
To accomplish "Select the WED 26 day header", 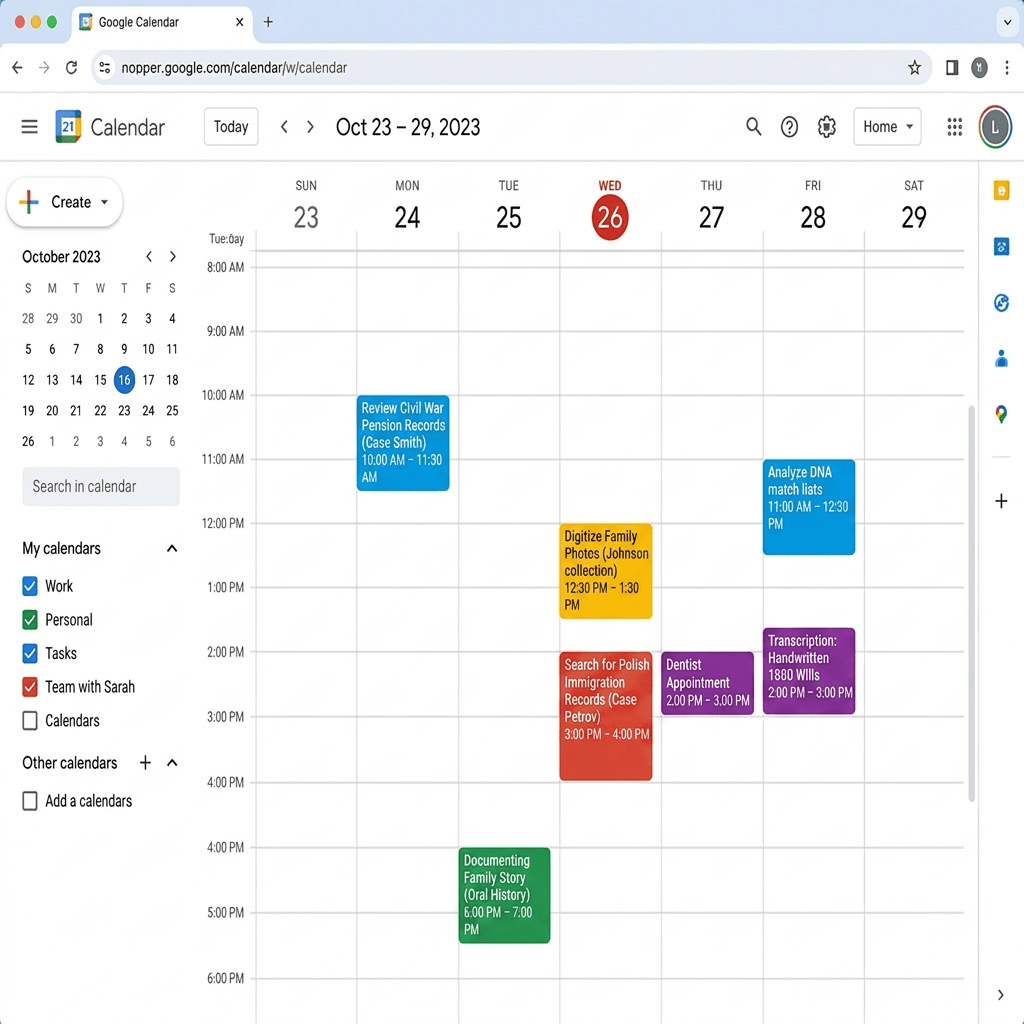I will 610,210.
